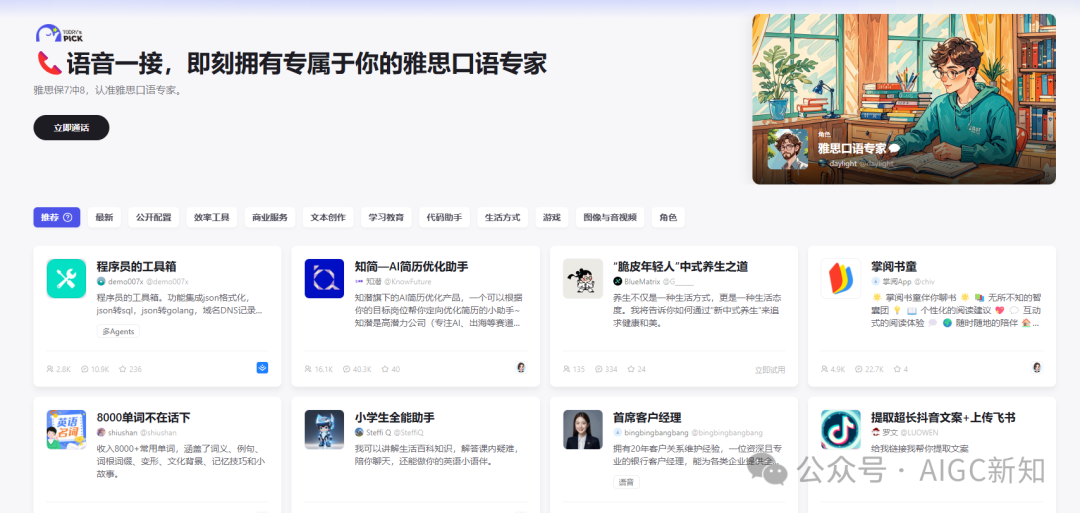Click the star icon showing 4
This screenshot has height=513, width=1080.
[x=896, y=369]
